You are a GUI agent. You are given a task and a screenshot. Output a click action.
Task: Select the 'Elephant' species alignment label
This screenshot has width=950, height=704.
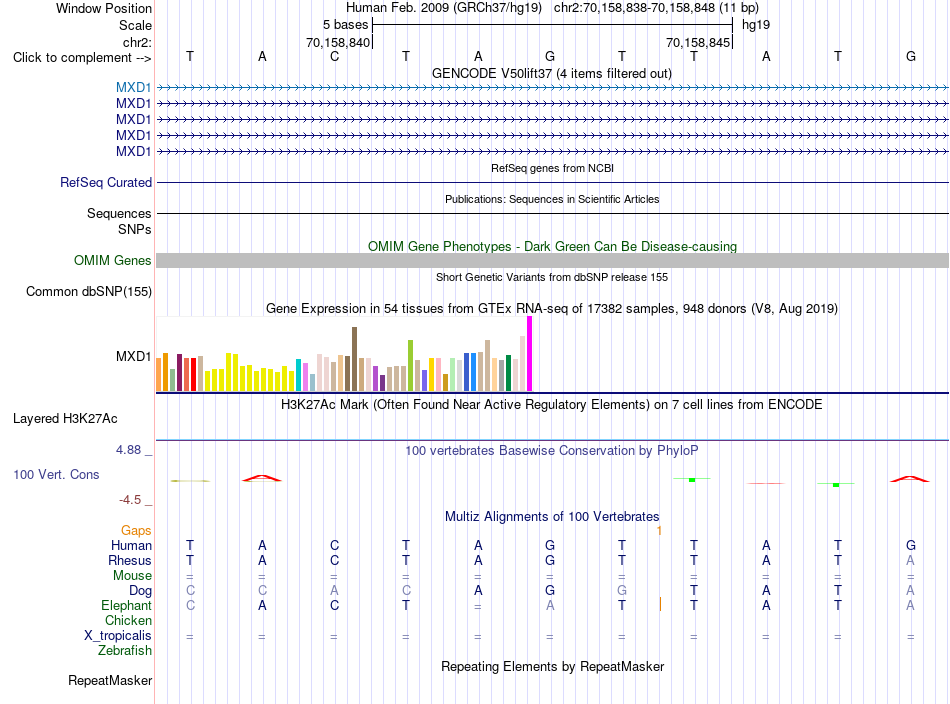click(x=126, y=606)
